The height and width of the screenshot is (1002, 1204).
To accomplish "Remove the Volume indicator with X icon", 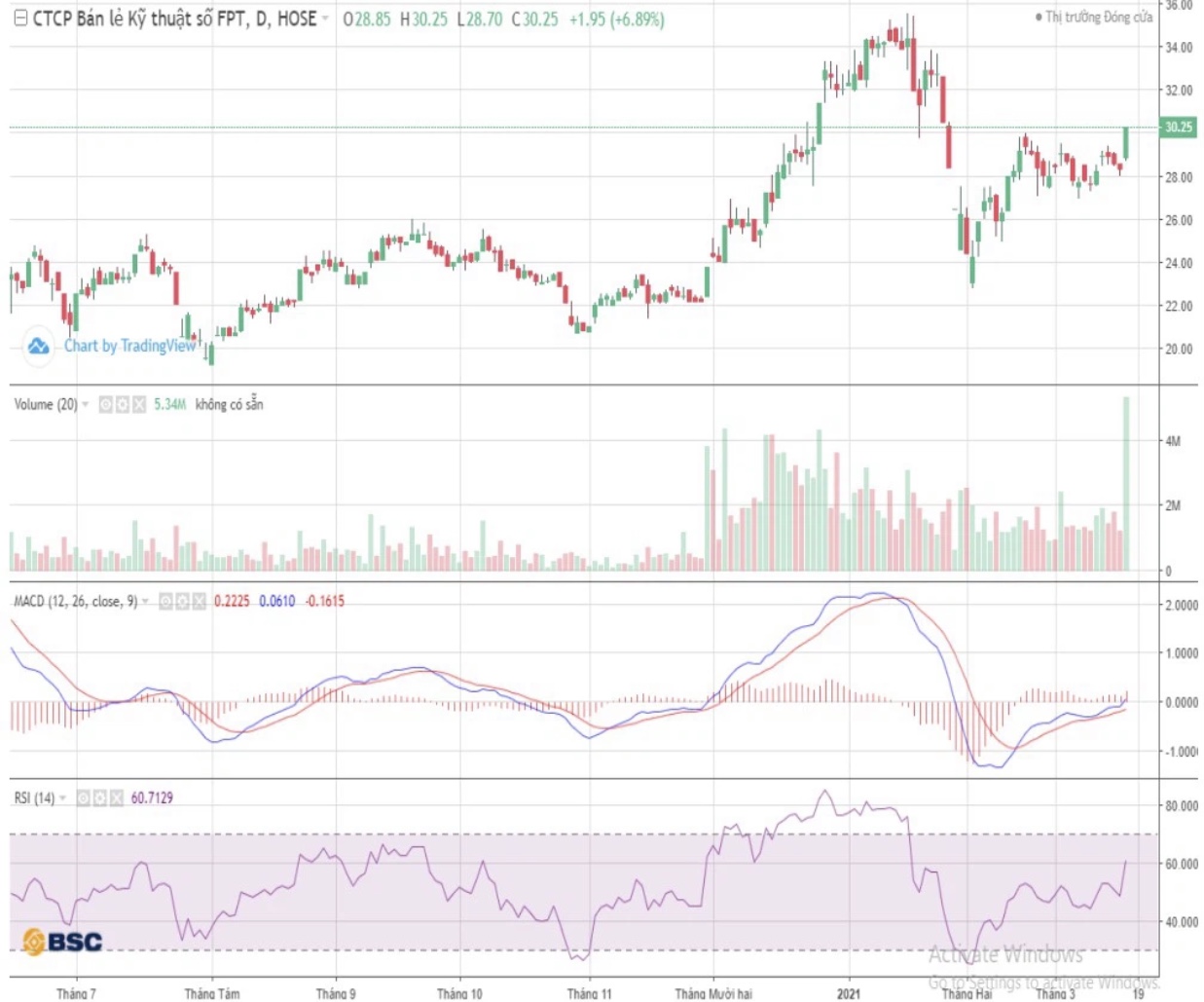I will (x=139, y=404).
